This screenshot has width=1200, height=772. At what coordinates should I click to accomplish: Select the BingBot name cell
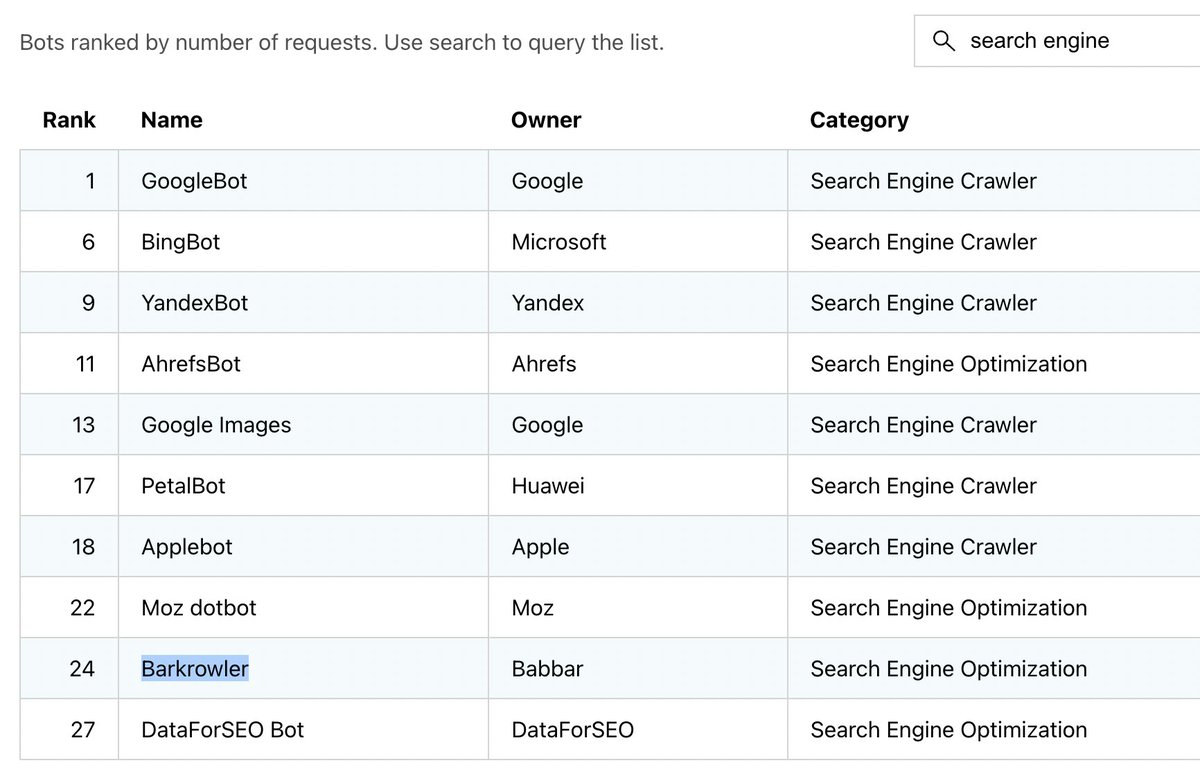[303, 242]
